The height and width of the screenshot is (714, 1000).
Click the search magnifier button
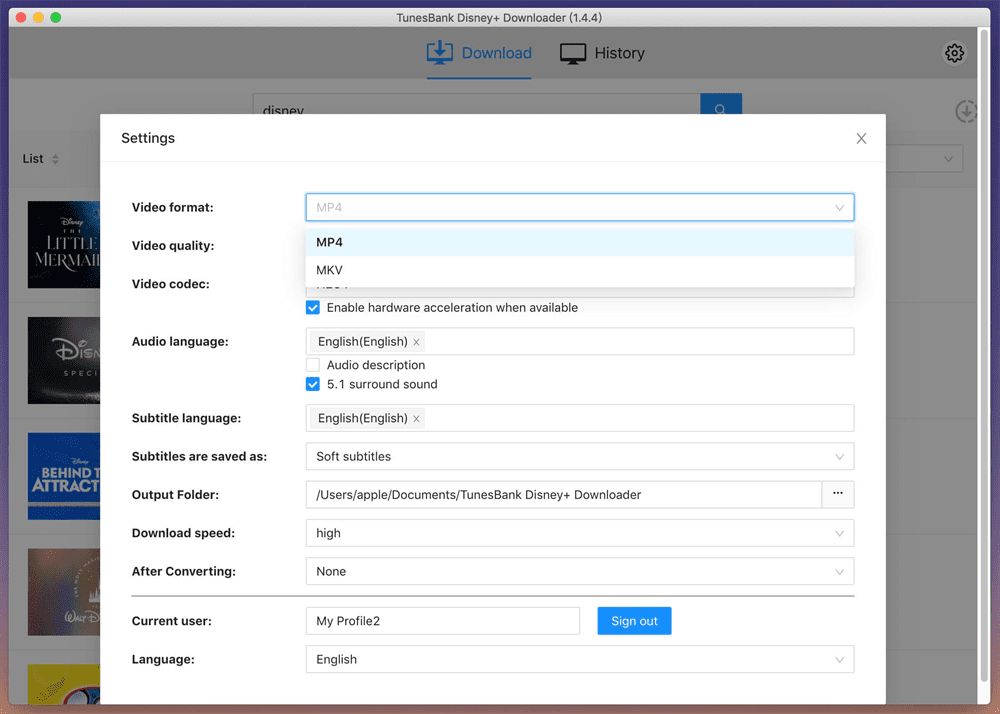pyautogui.click(x=721, y=105)
